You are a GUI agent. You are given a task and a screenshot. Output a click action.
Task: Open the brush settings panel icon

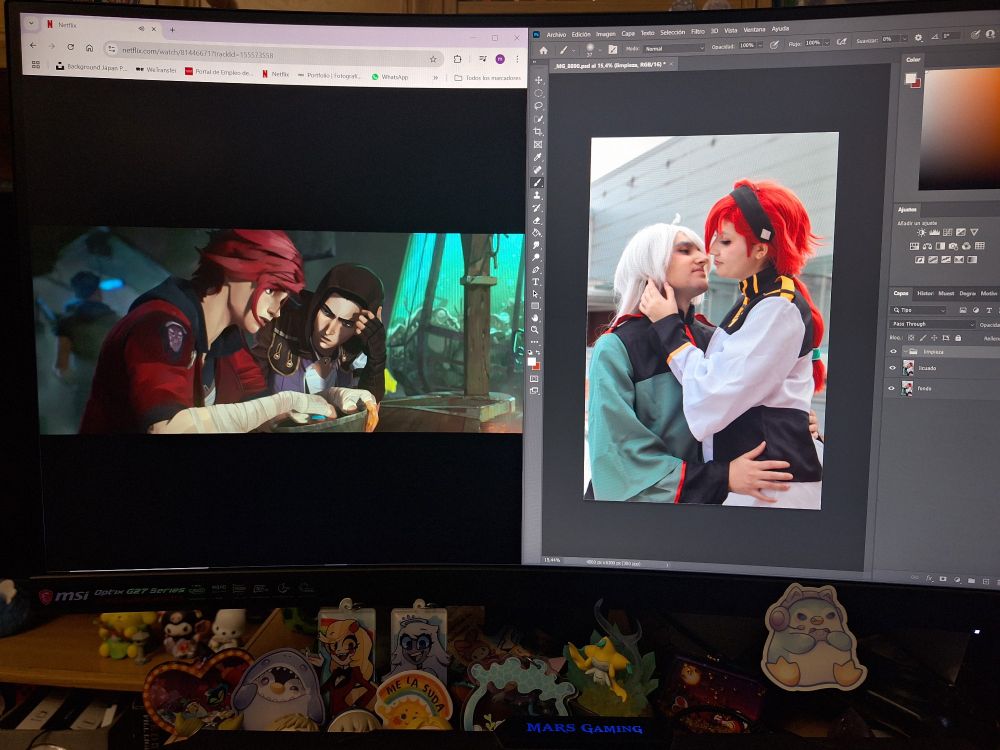pyautogui.click(x=613, y=49)
